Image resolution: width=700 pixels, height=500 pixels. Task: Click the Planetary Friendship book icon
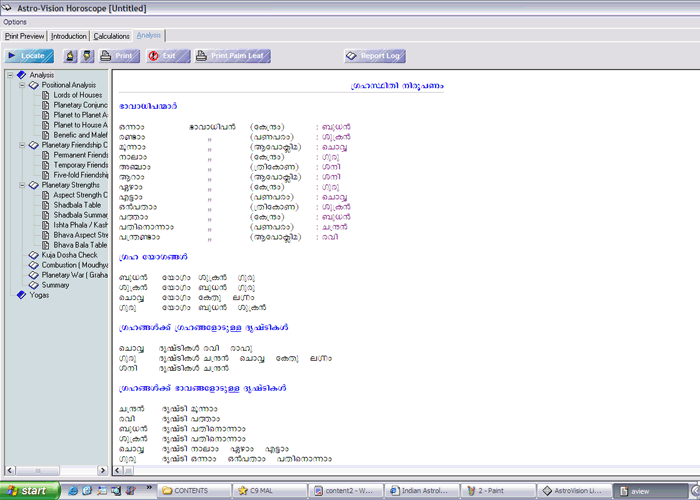33,145
